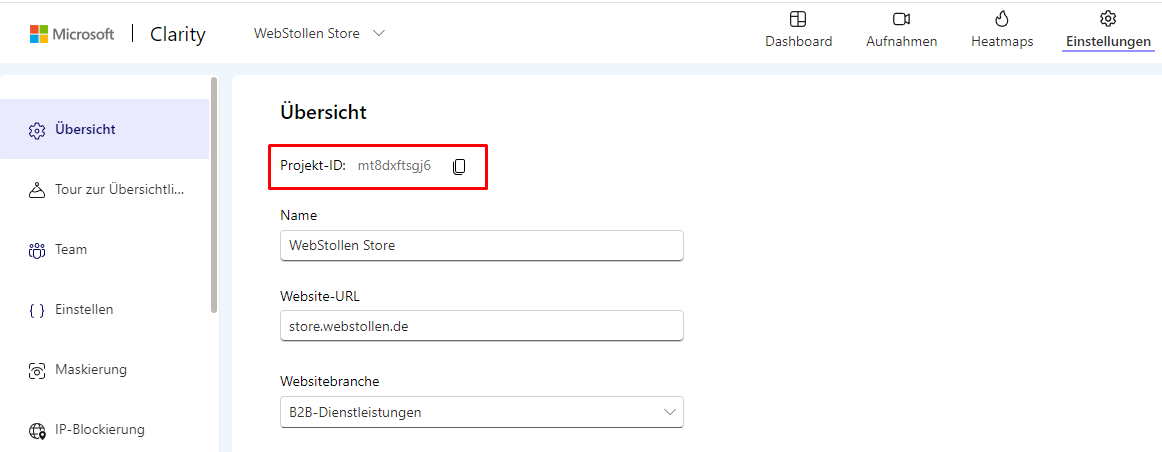Click the Websitebranche dropdown chevron

(x=670, y=412)
